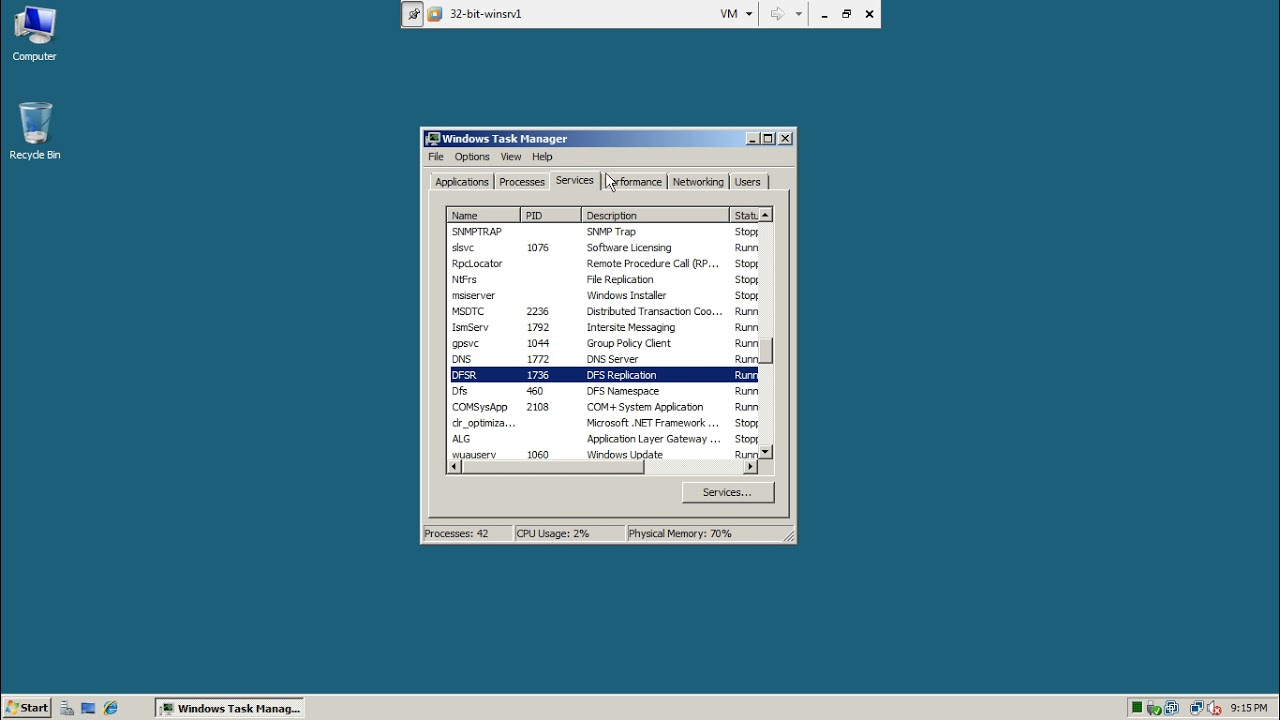Sort services by Status column header
The width and height of the screenshot is (1280, 720).
(744, 215)
